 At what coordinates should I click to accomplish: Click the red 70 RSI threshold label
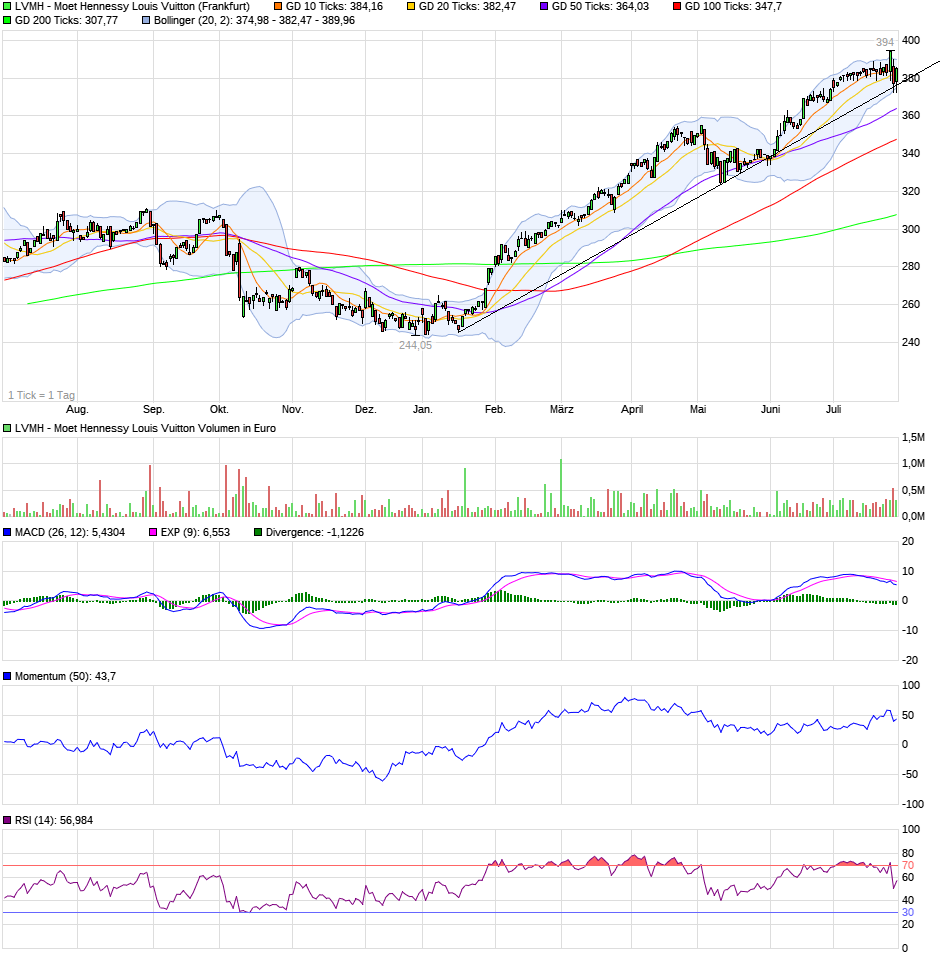point(908,866)
